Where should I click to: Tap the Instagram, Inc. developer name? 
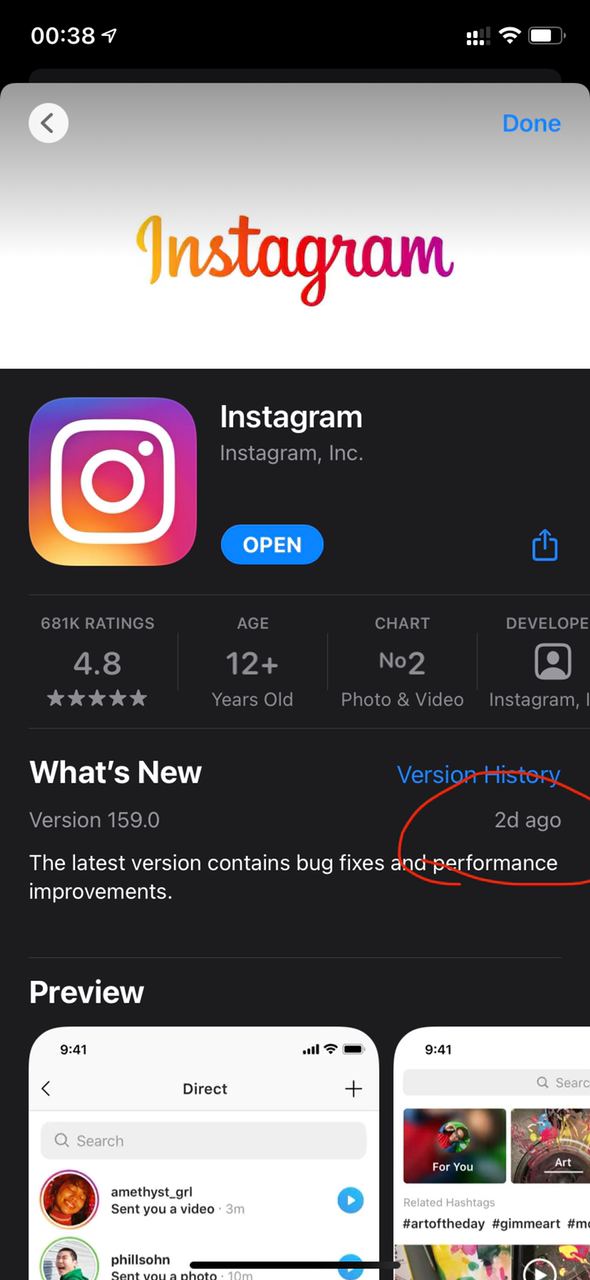[x=291, y=453]
